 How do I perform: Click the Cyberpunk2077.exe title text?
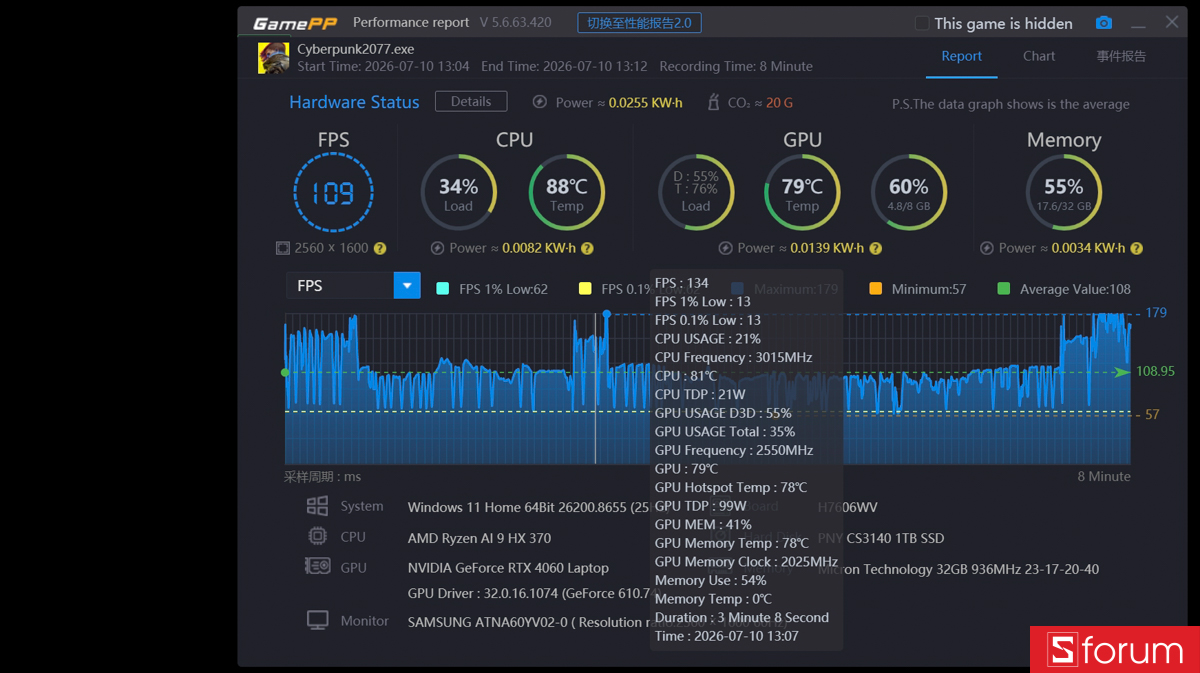[356, 49]
